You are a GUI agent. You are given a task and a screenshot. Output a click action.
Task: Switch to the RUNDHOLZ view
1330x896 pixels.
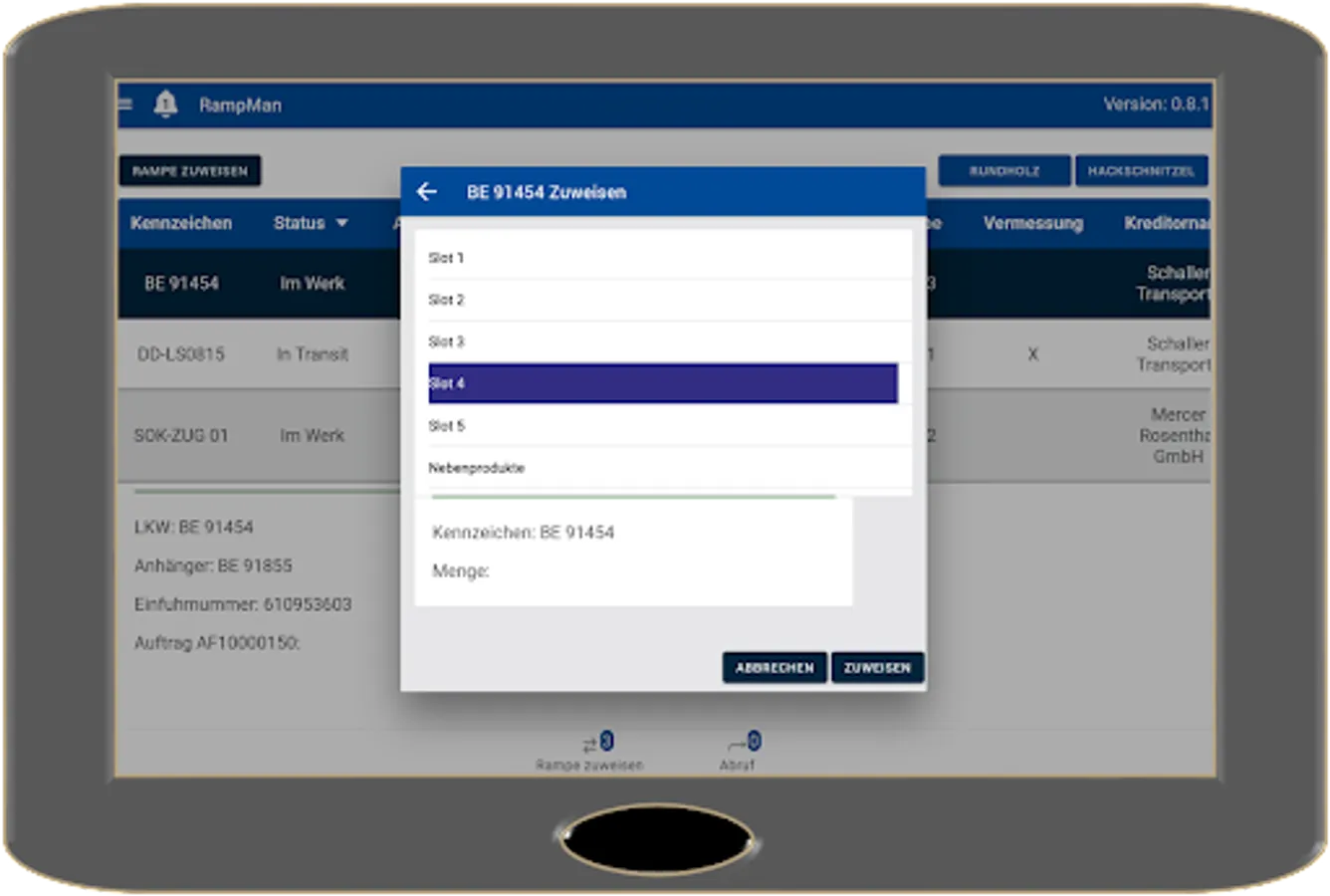pos(1005,170)
